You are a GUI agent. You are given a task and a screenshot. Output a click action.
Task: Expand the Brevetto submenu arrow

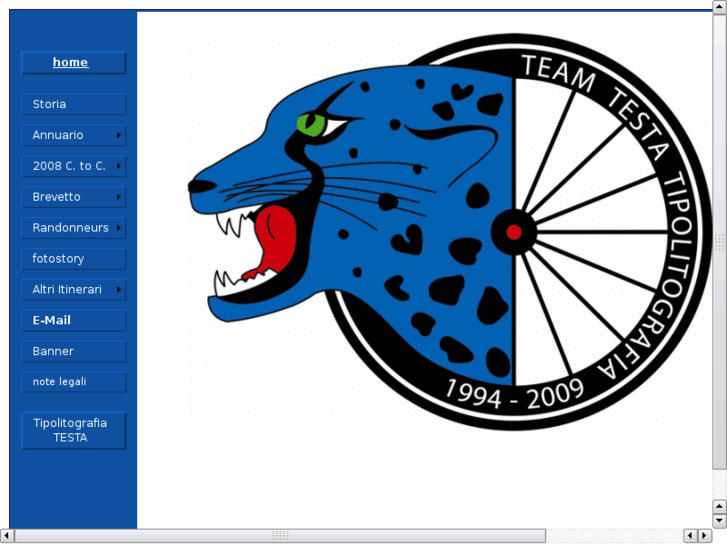tap(119, 197)
